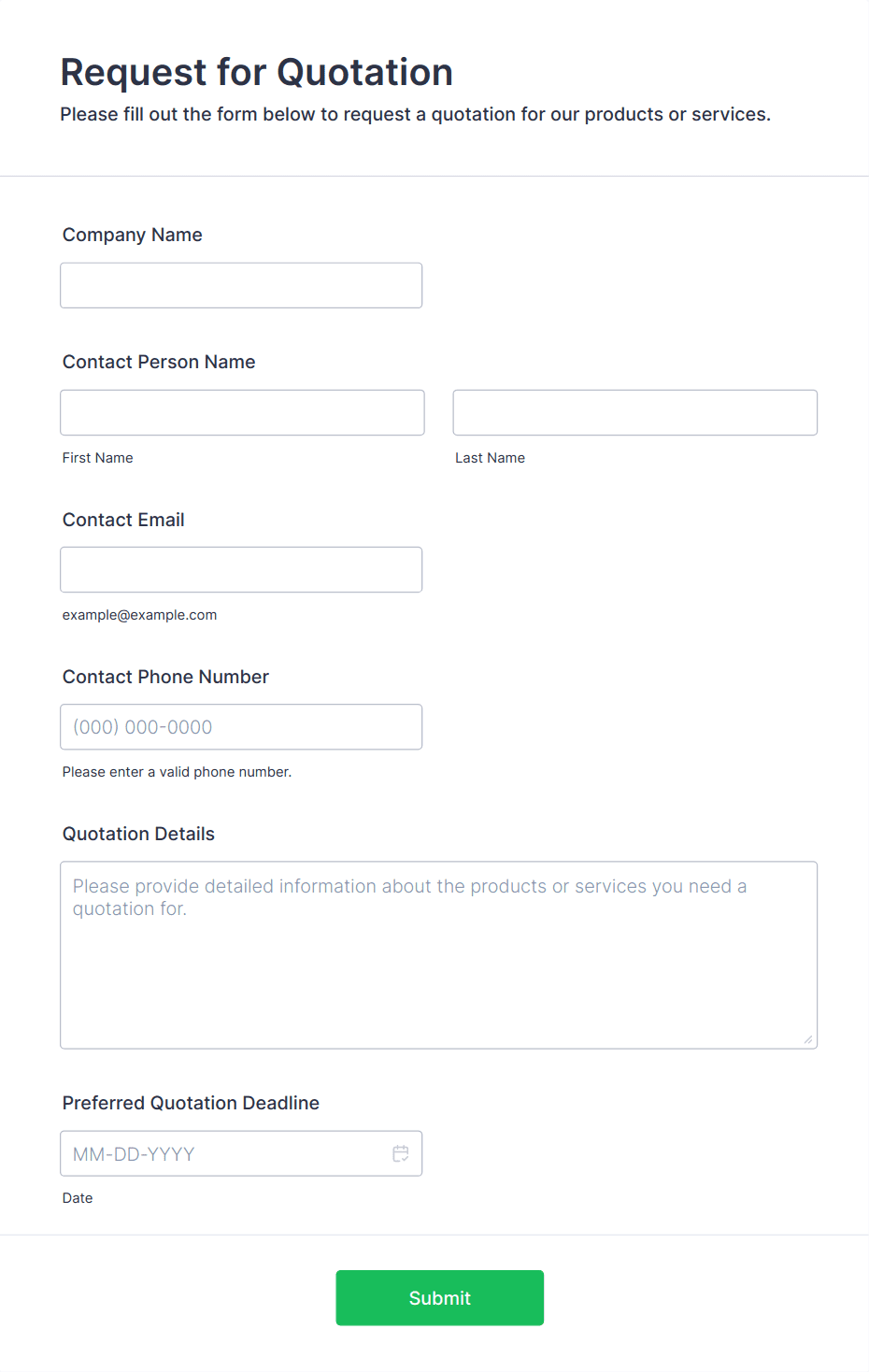Click the example@example.com hint text
This screenshot has height=1372, width=869.
pyautogui.click(x=140, y=615)
